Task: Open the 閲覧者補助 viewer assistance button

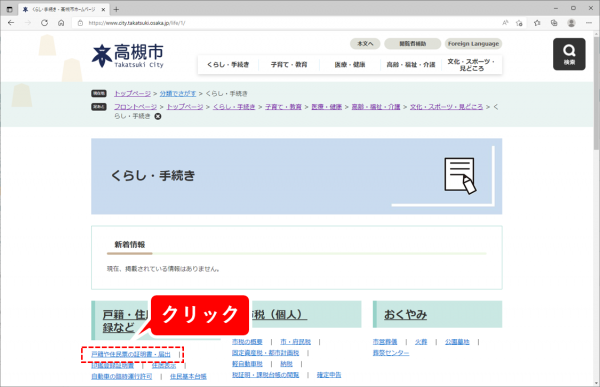Action: pyautogui.click(x=412, y=44)
